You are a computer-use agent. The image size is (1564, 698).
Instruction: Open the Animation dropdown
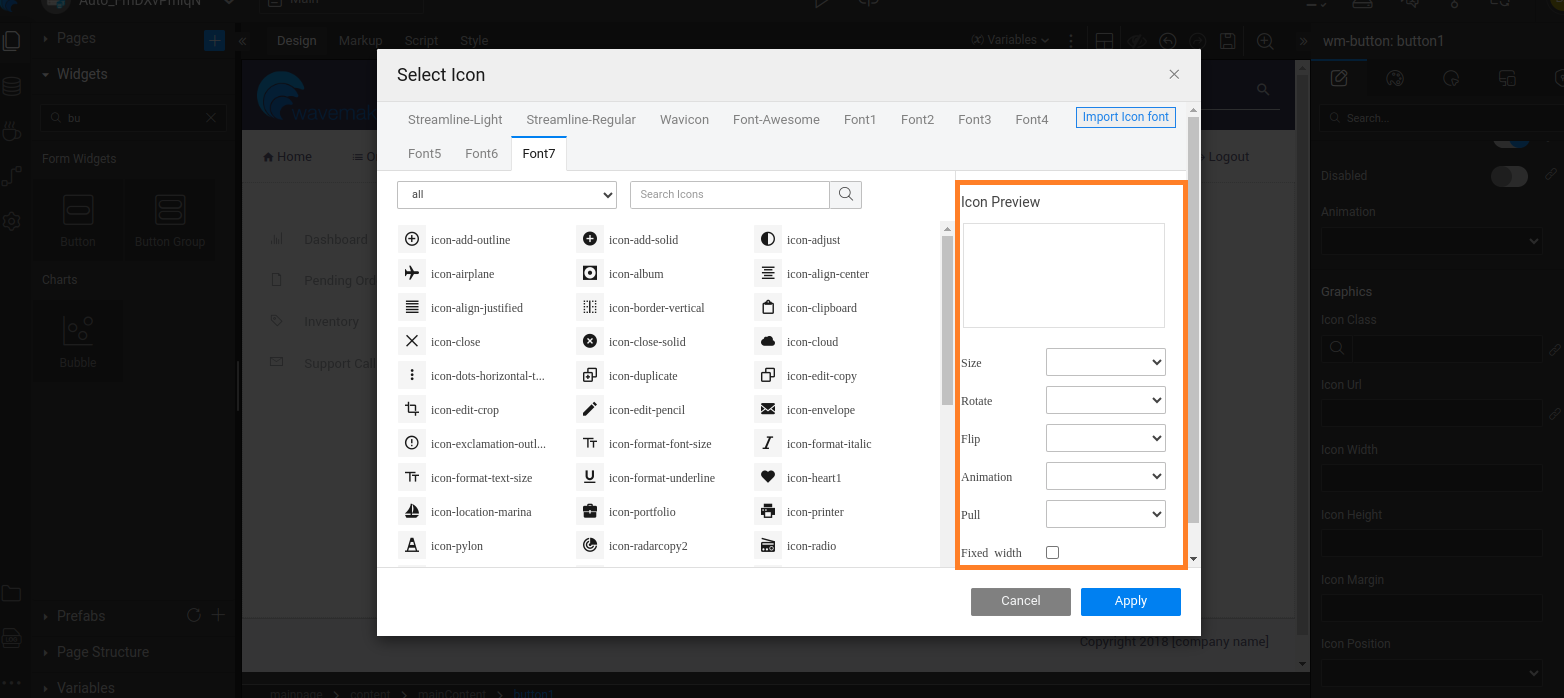click(1105, 476)
